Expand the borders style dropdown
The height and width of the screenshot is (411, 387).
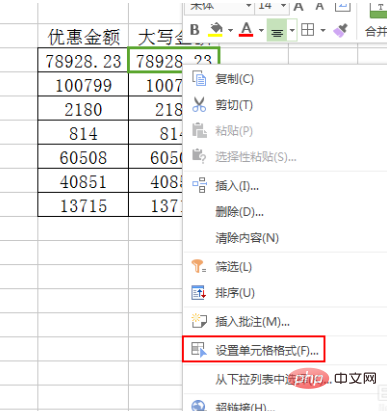[x=323, y=30]
